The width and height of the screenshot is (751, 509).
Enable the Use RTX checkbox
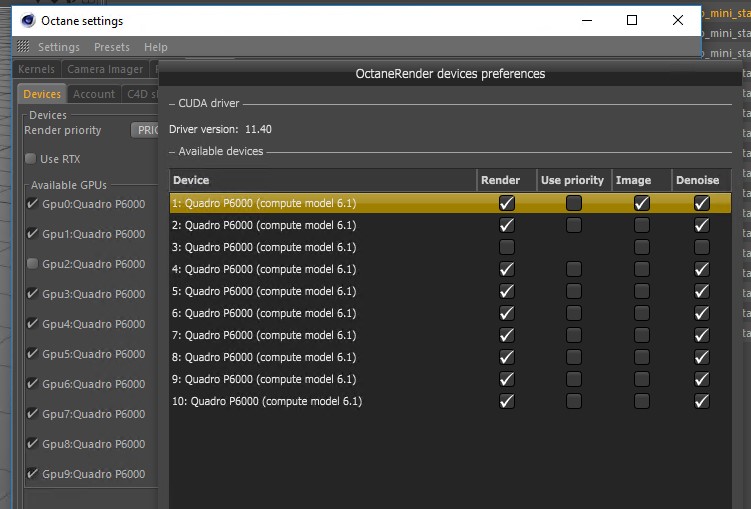31,158
